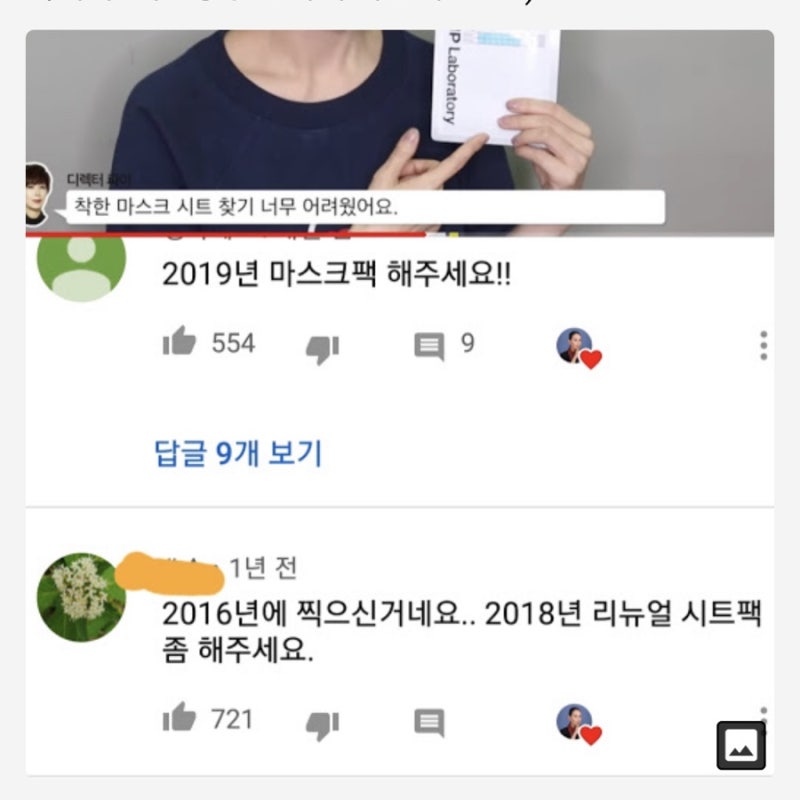Viewport: 800px width, 800px height.
Task: Click the video thumbnail with P Laboratory box
Action: pyautogui.click(x=399, y=132)
